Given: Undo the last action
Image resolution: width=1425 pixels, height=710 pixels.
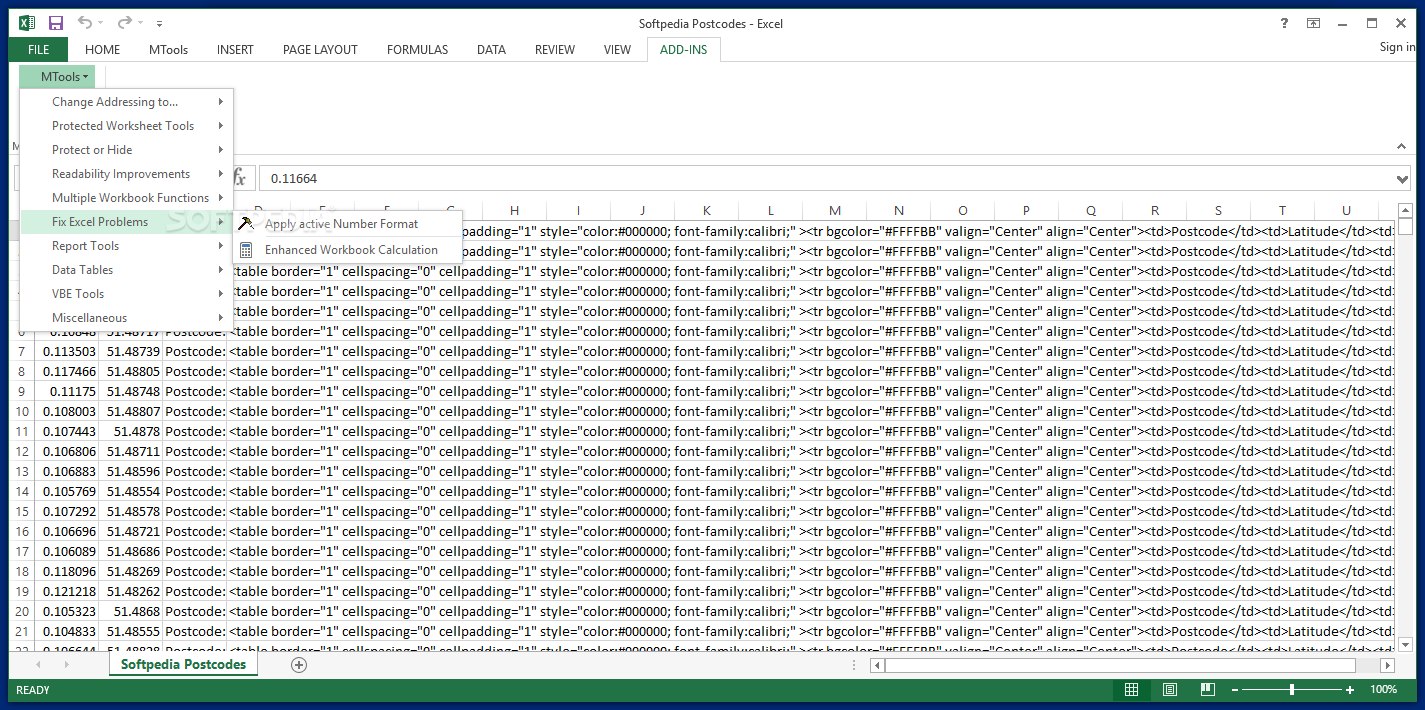Looking at the screenshot, I should [85, 22].
